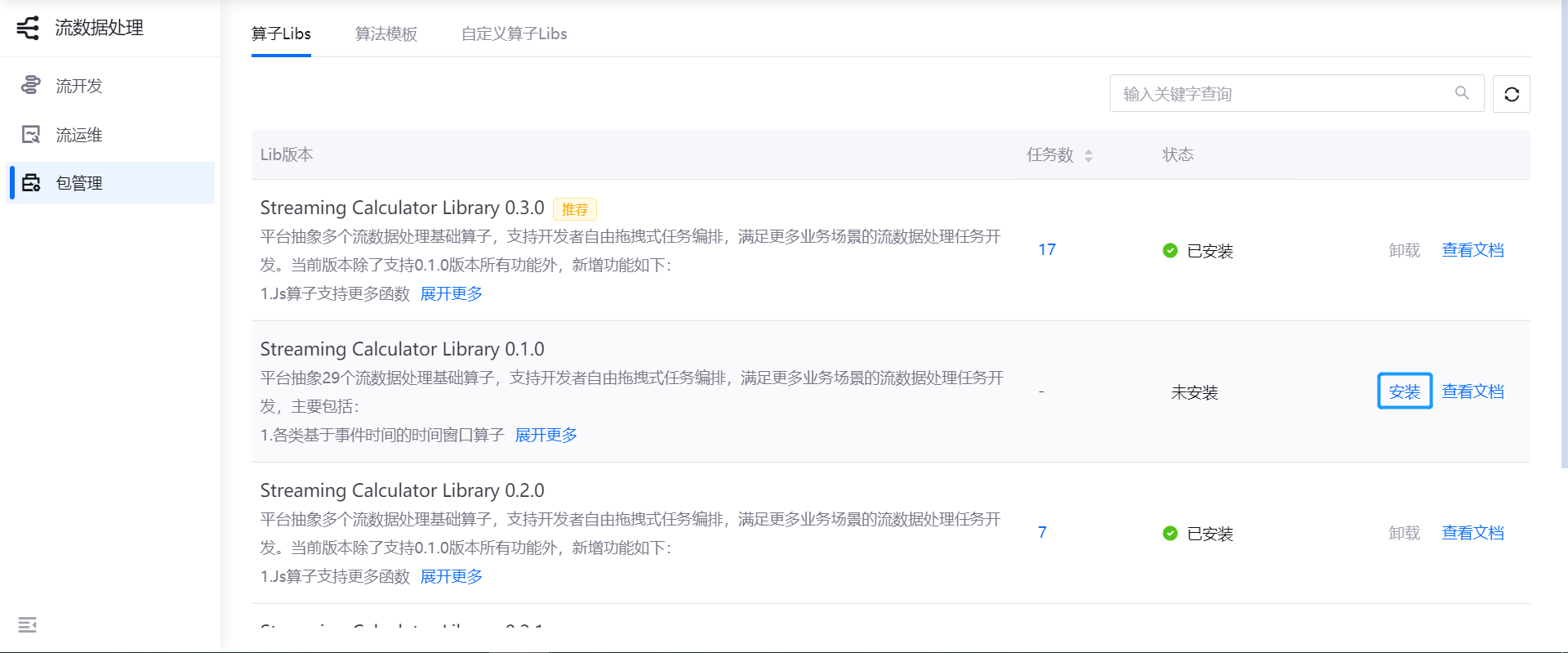Switch to the 算法模板 tab
Image resolution: width=1568 pixels, height=653 pixels.
[x=386, y=34]
